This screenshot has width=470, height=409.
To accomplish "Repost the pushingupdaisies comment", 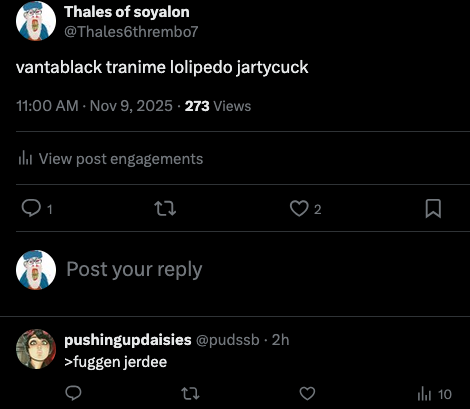I will tap(190, 393).
